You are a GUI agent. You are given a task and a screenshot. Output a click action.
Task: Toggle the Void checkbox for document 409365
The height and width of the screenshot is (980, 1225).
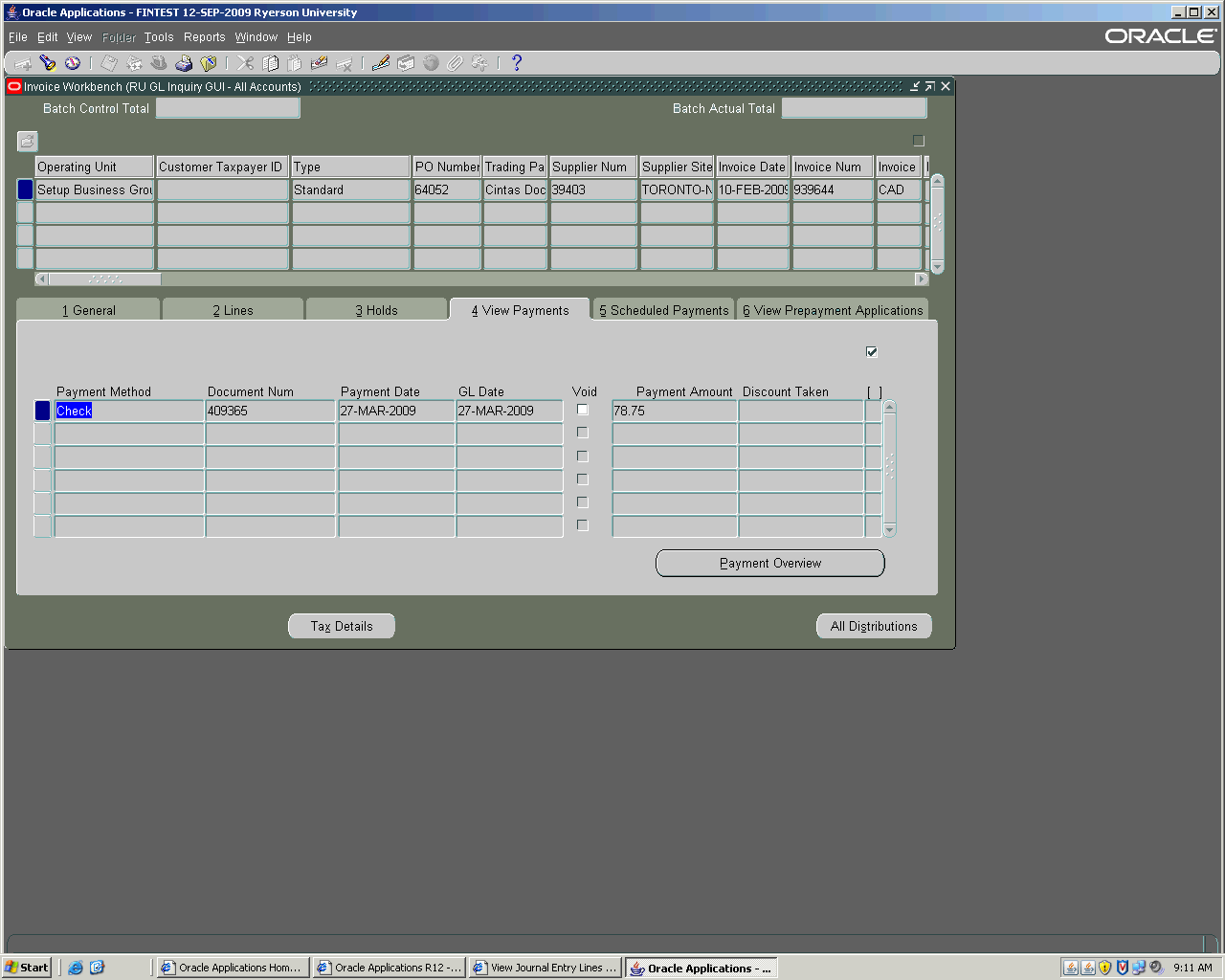(x=582, y=410)
